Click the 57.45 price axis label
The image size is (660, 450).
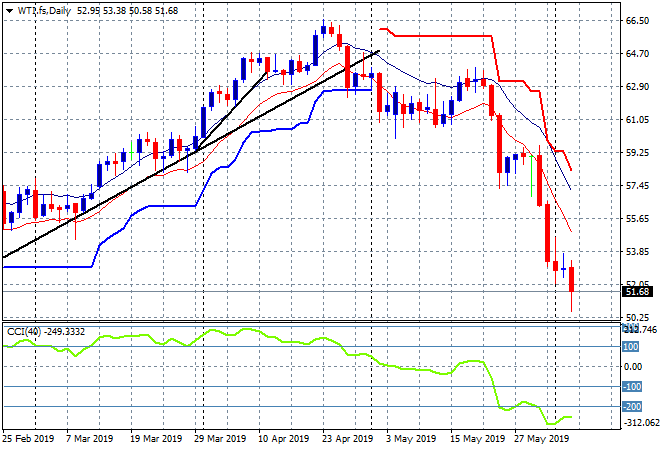637,186
